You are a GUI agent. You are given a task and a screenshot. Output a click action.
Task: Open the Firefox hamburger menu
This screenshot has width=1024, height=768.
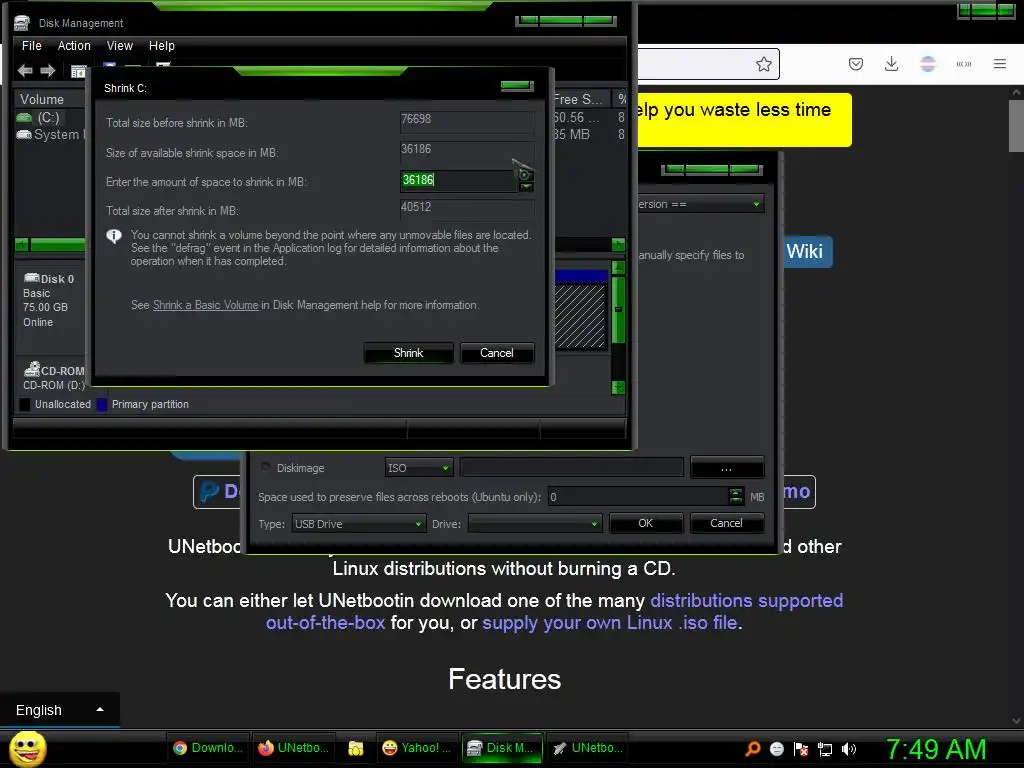point(999,64)
